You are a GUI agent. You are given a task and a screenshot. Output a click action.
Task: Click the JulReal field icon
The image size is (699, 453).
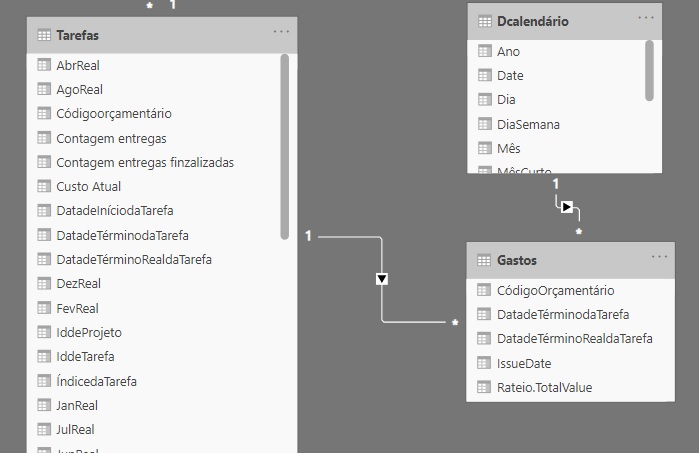pos(44,429)
